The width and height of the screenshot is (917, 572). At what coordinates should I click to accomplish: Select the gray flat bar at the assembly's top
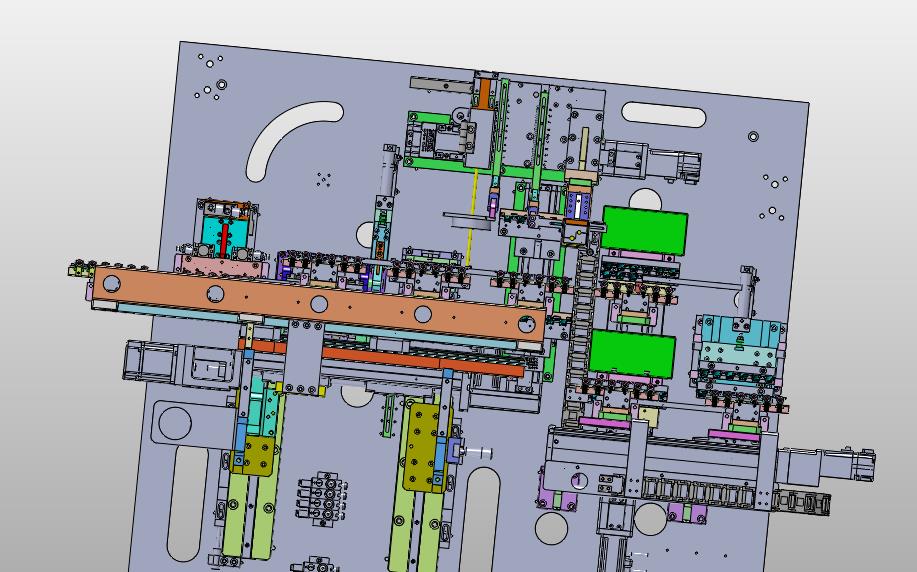pyautogui.click(x=442, y=85)
